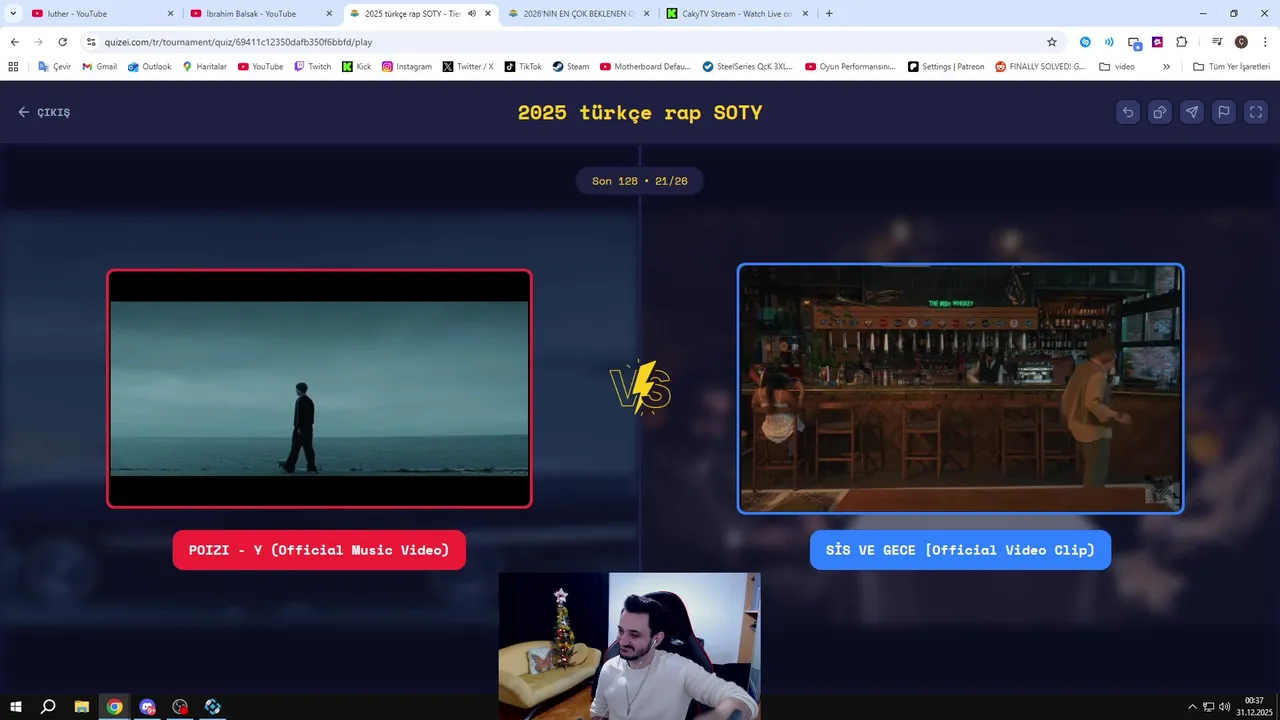
Task: Open the blue sound-wave extension icon
Action: click(x=1109, y=42)
